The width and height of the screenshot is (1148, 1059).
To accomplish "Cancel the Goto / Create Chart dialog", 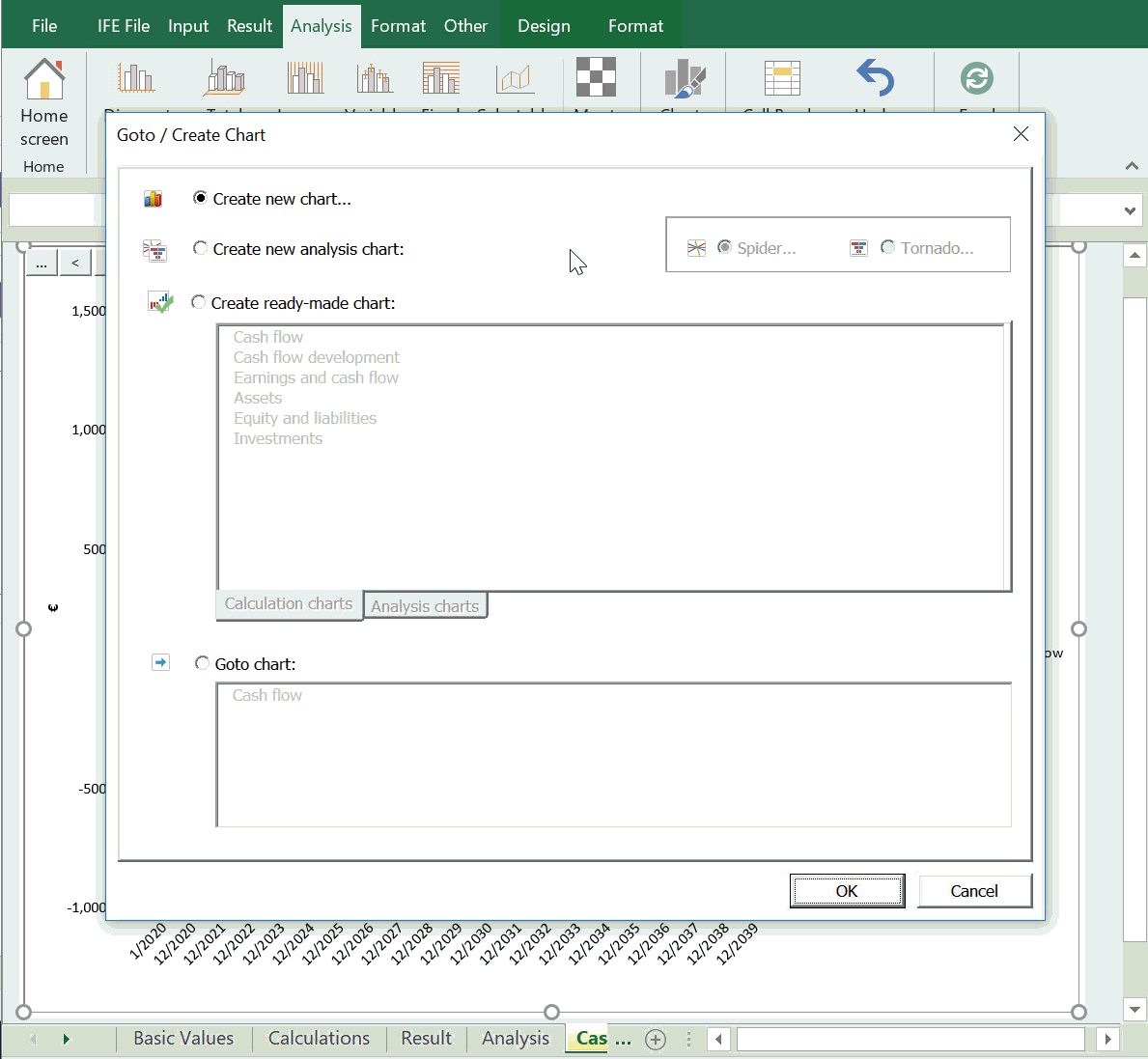I will pos(974,891).
